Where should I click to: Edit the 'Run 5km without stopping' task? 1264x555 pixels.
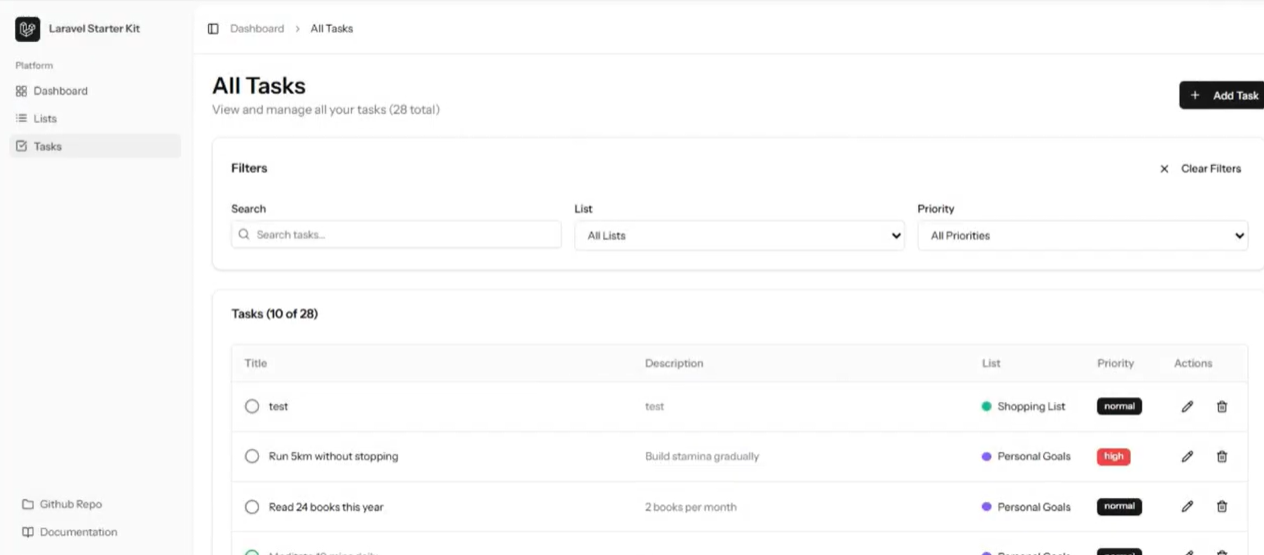(1187, 457)
